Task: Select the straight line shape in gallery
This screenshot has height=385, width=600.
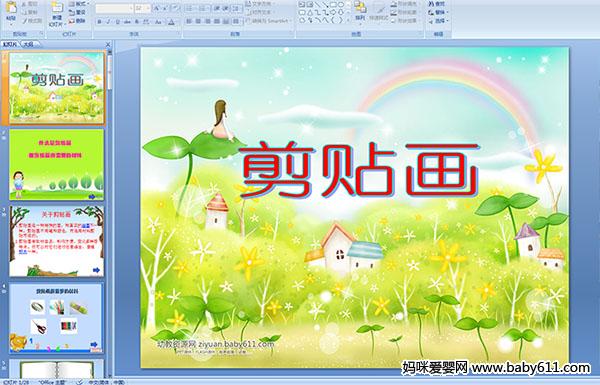Action: click(318, 5)
